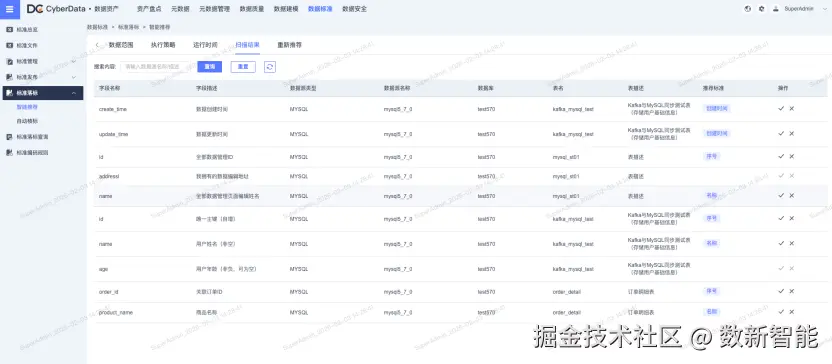Accept recommendation for mysql_st01 name row
This screenshot has width=832, height=364.
781,195
